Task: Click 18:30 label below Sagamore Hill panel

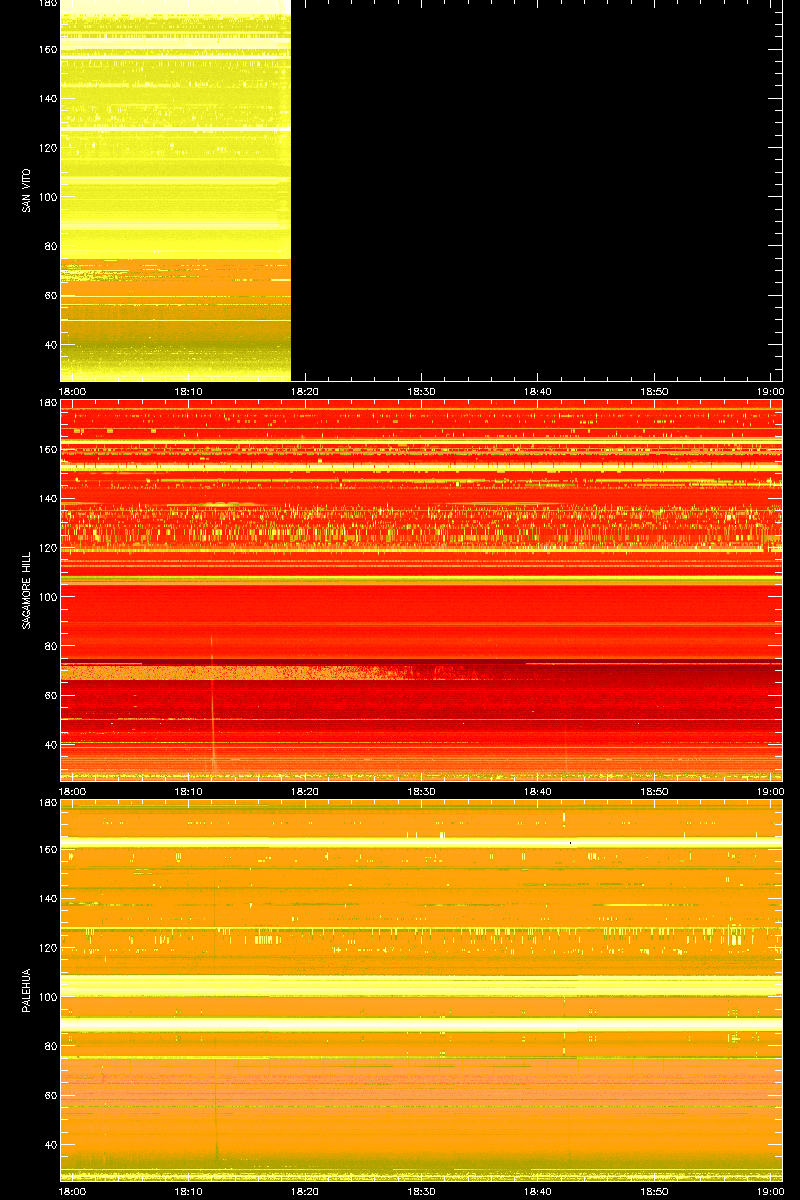Action: tap(421, 791)
